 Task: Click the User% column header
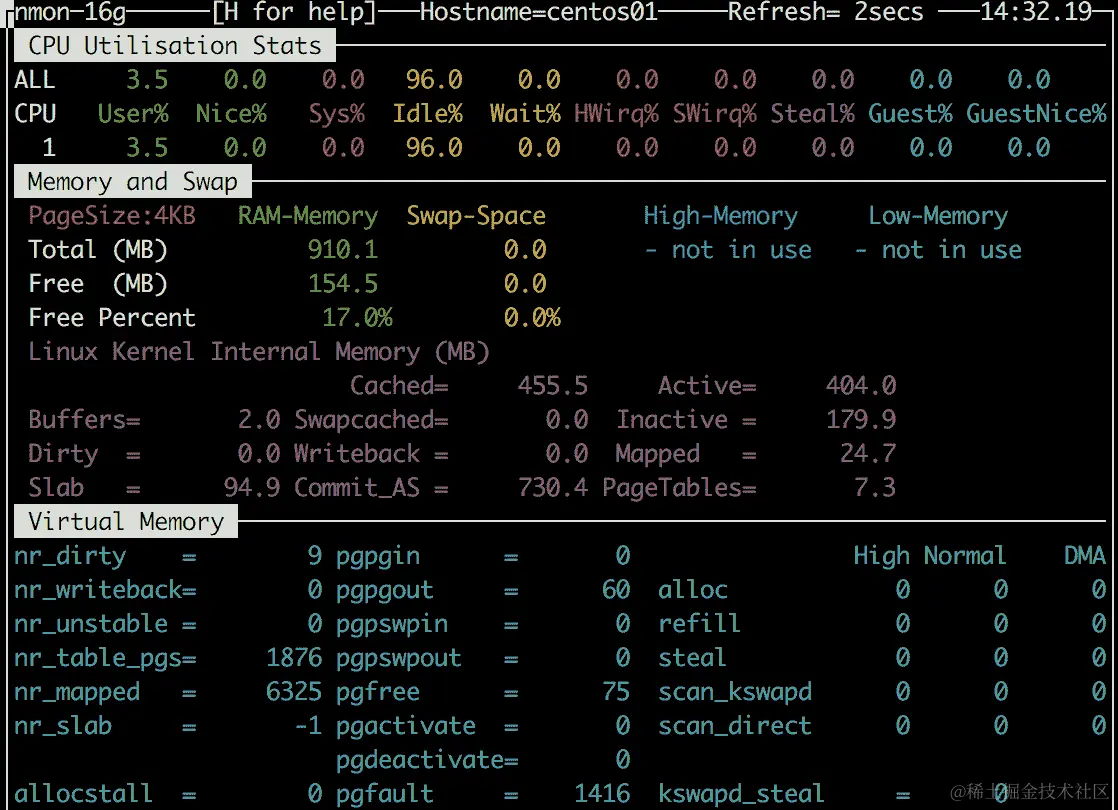coord(133,113)
